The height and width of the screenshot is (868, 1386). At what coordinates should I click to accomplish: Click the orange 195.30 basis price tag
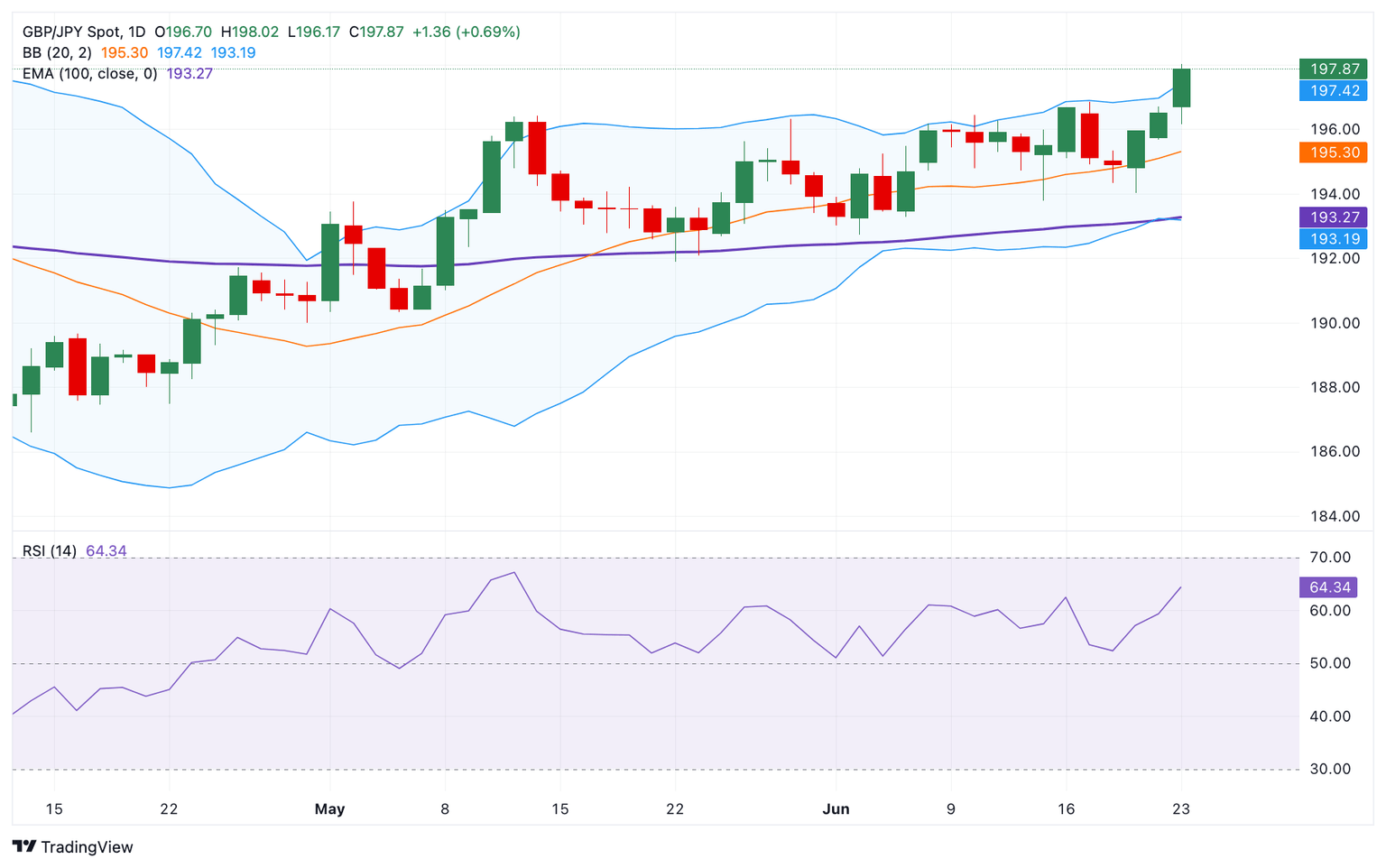pos(1333,152)
